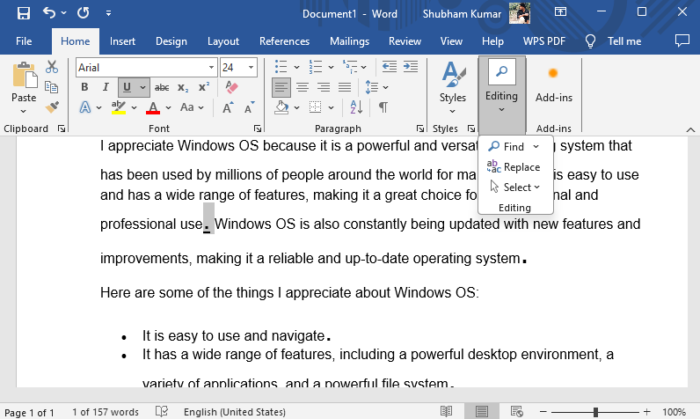700x419 pixels.
Task: Toggle Underline formatting
Action: pos(126,87)
